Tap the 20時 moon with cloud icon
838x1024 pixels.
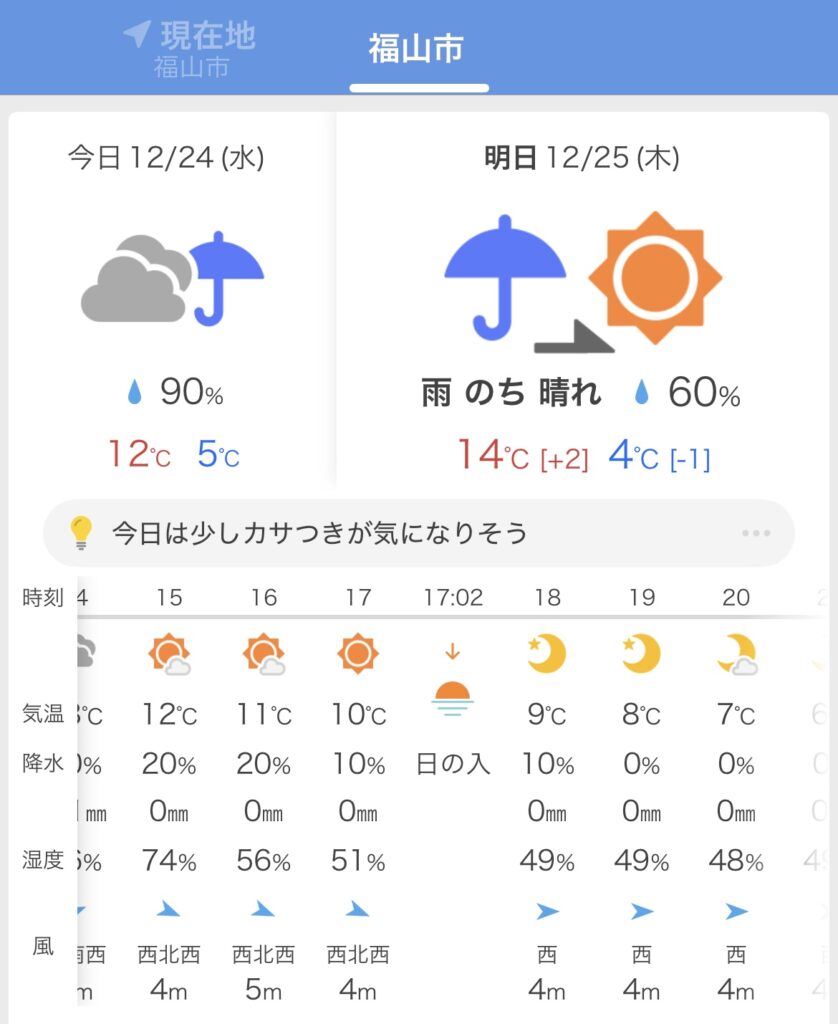pos(737,655)
